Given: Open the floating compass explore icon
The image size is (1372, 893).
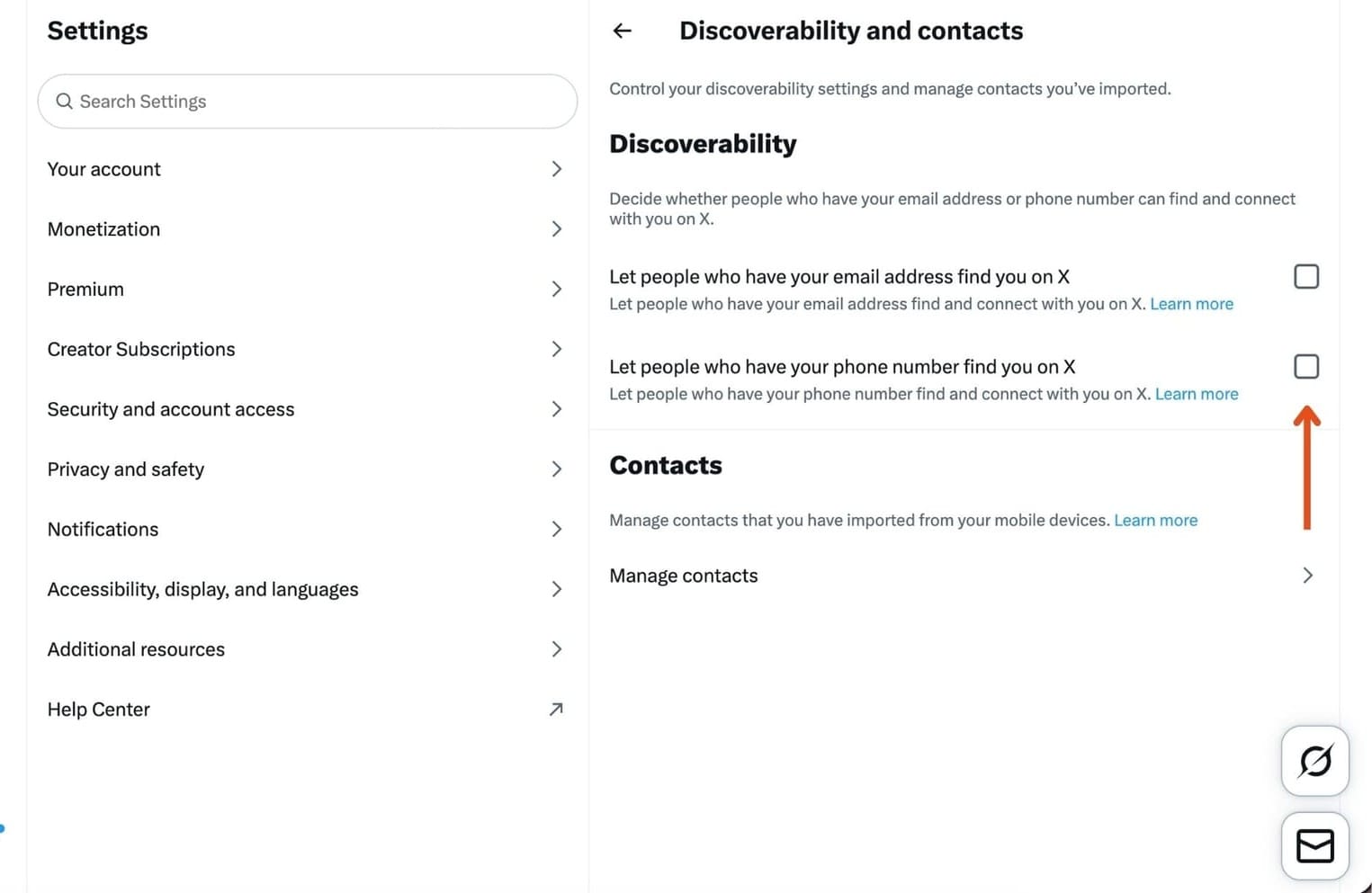Looking at the screenshot, I should (x=1314, y=761).
